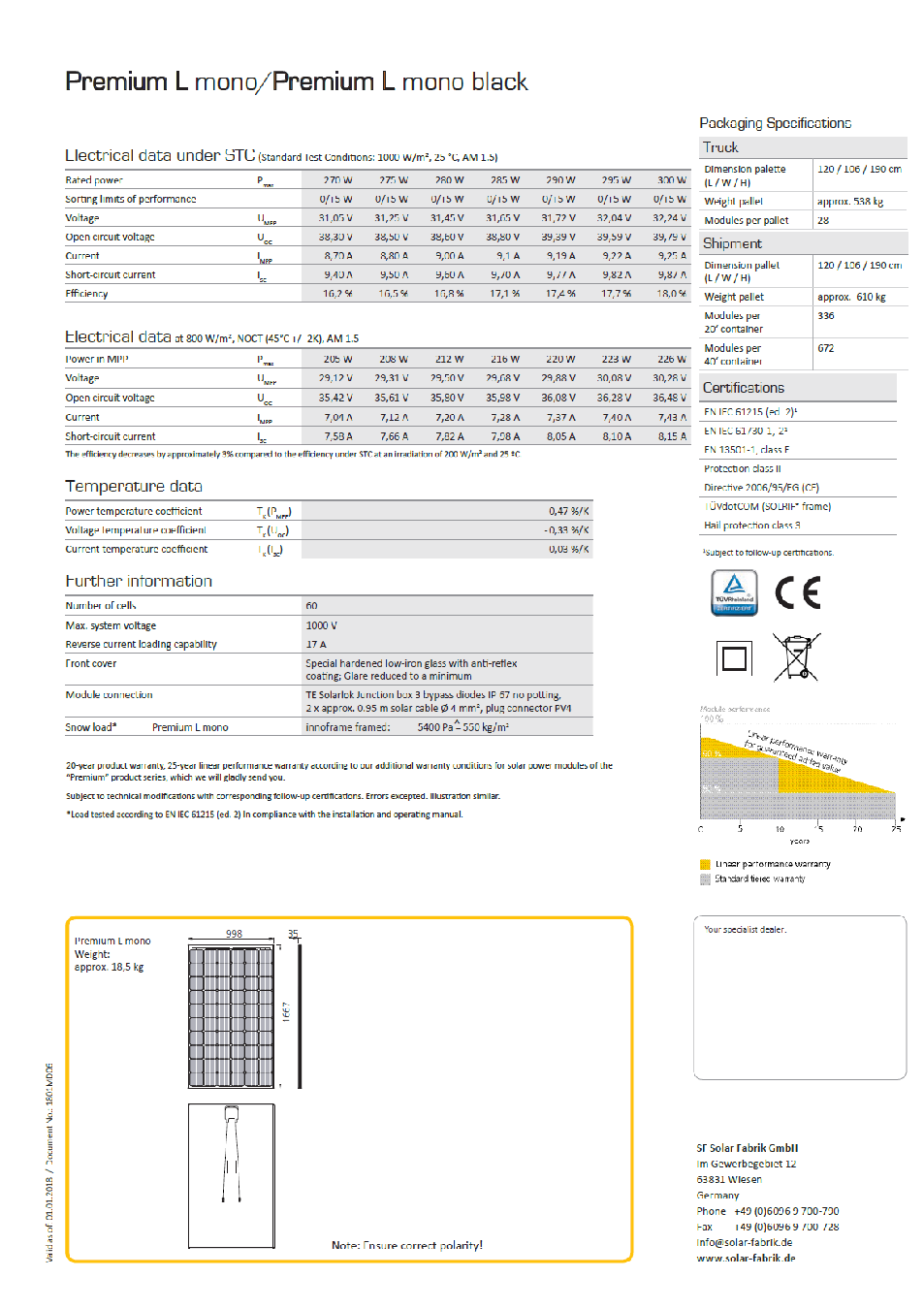The image size is (924, 1309).
Task: Click the 'Packaging Specifications' heading
Action: tap(776, 123)
